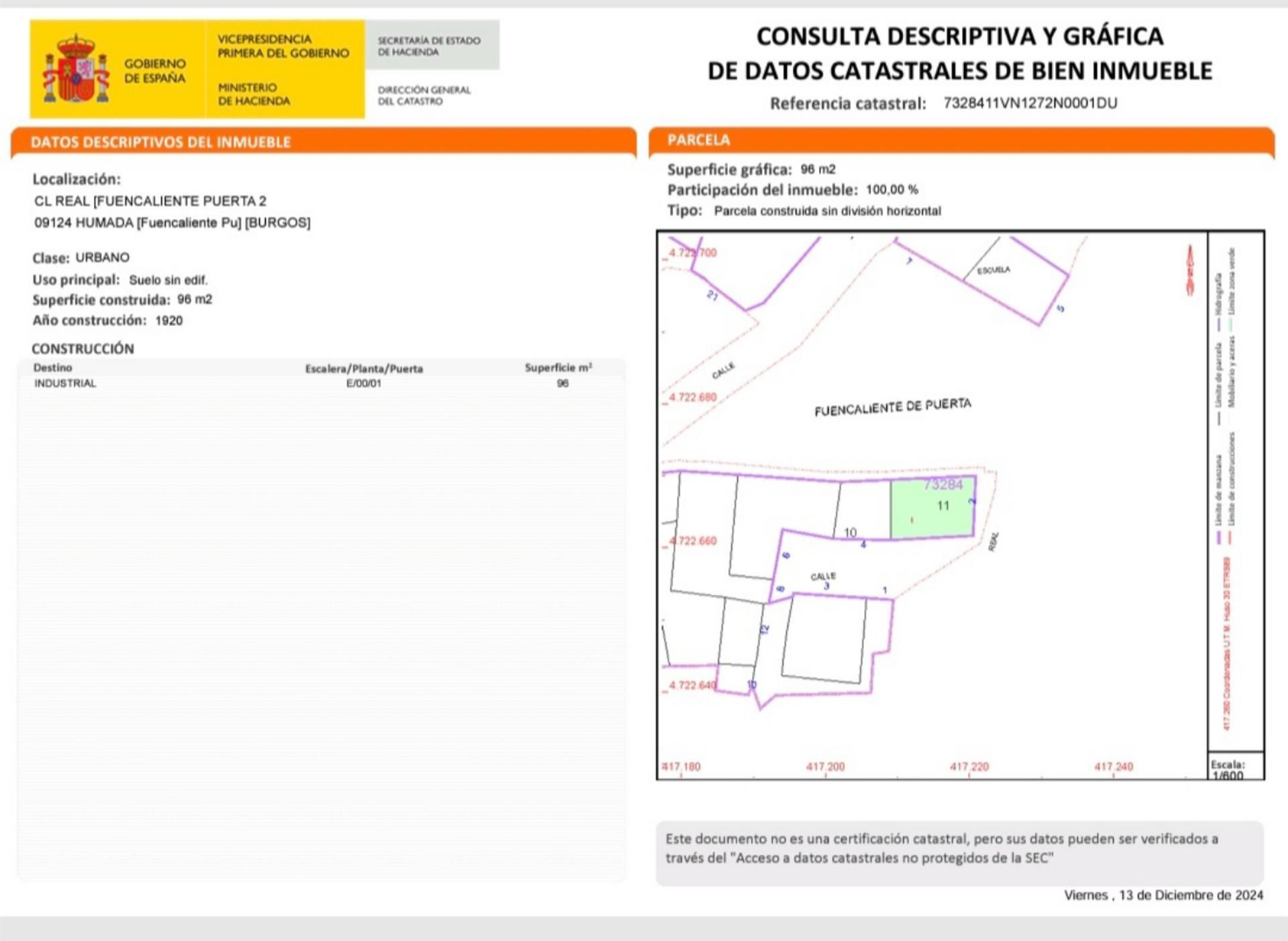Click the 'Destino' column header
This screenshot has width=1288, height=941.
[x=52, y=368]
